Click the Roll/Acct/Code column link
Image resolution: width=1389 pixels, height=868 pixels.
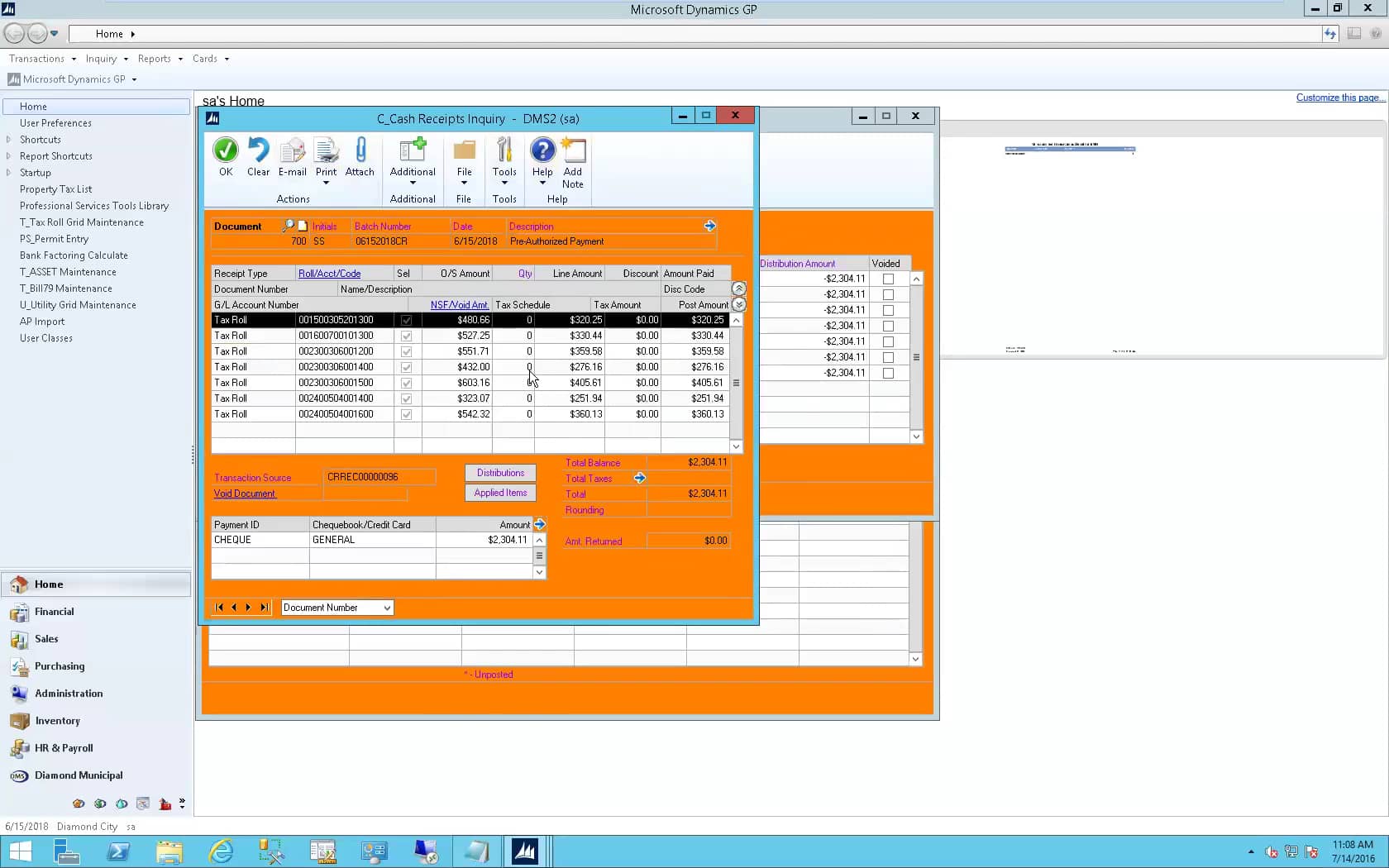pos(329,274)
